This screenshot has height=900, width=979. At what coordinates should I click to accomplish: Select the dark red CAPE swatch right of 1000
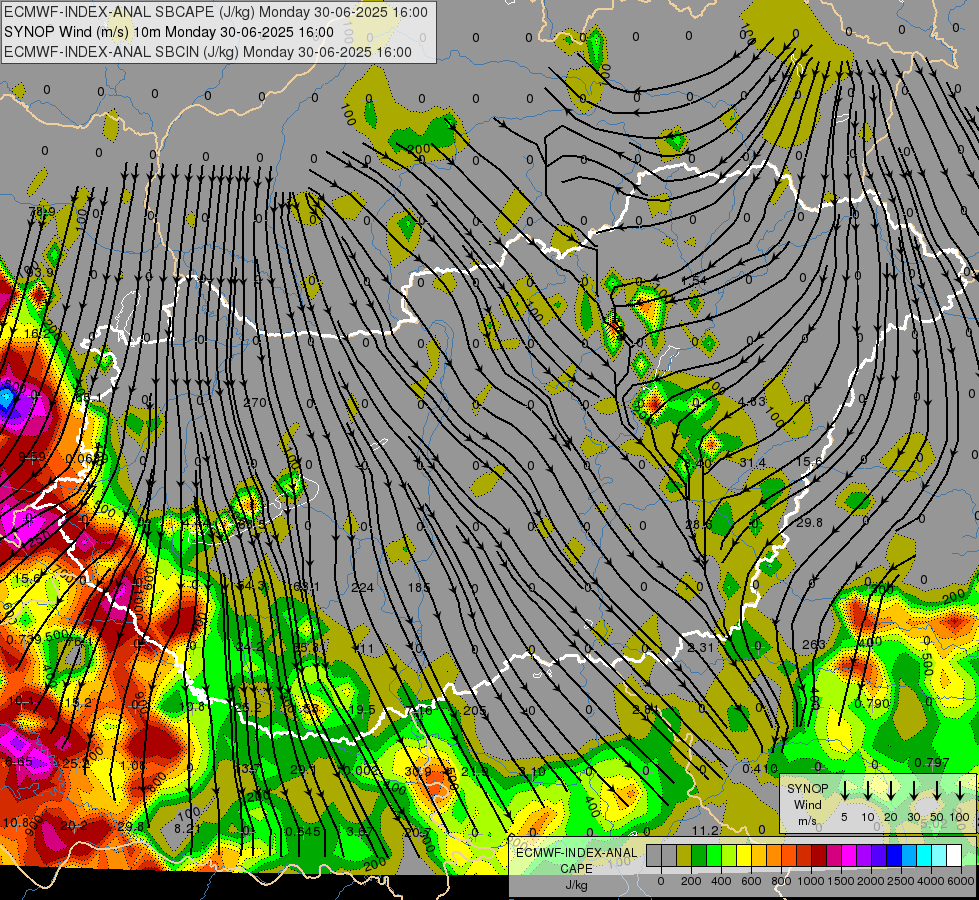pos(819,856)
